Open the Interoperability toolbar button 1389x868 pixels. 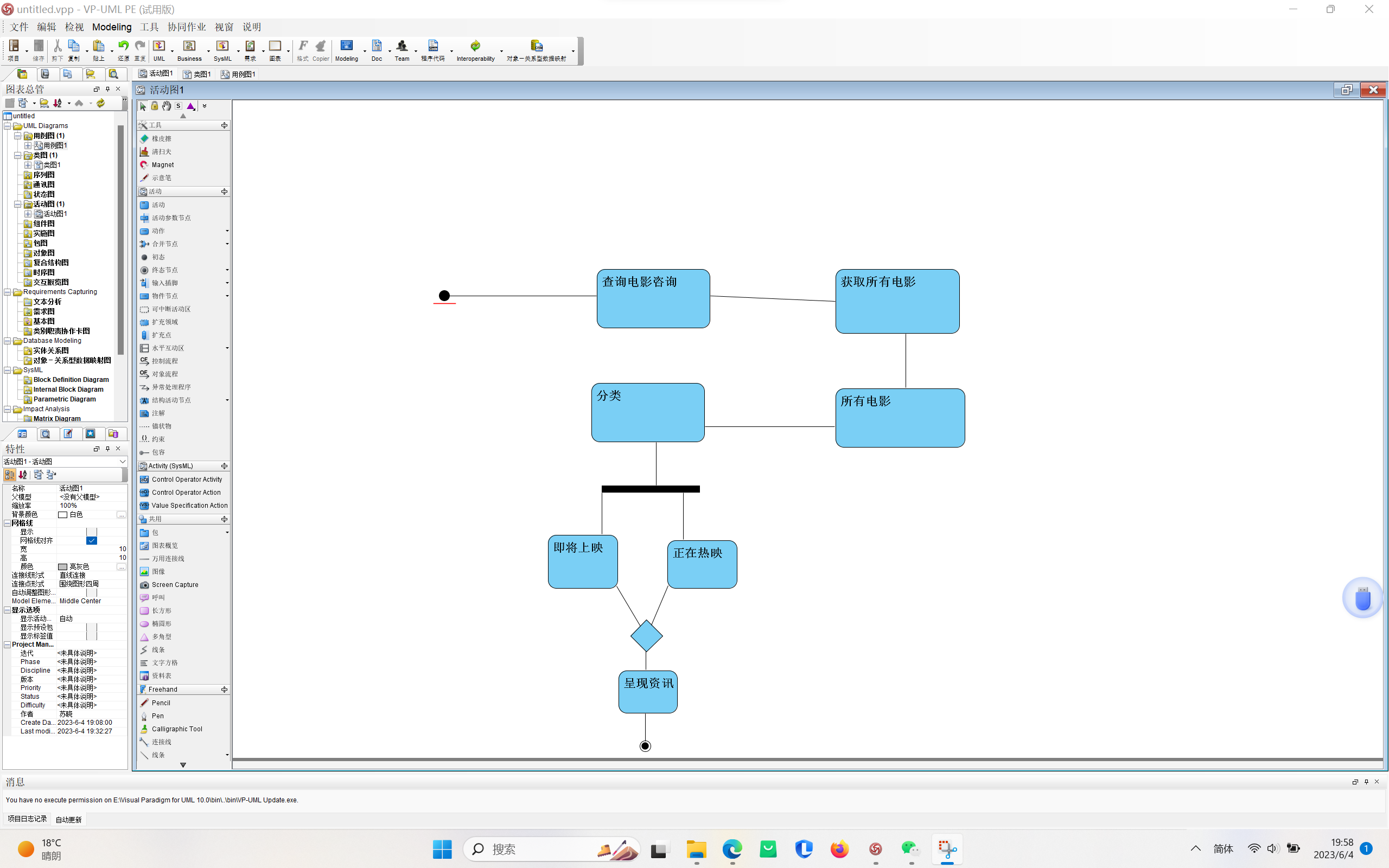point(475,49)
